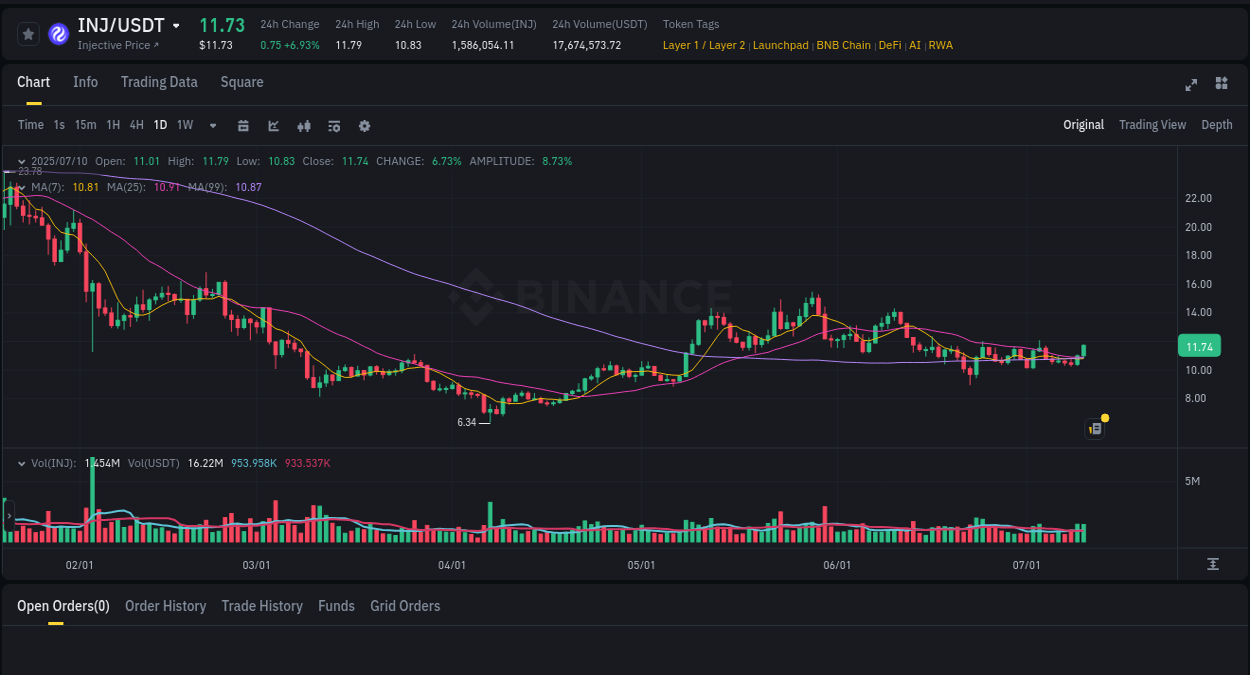The width and height of the screenshot is (1250, 675).
Task: Collapse the main price chart legend
Action: [21, 161]
